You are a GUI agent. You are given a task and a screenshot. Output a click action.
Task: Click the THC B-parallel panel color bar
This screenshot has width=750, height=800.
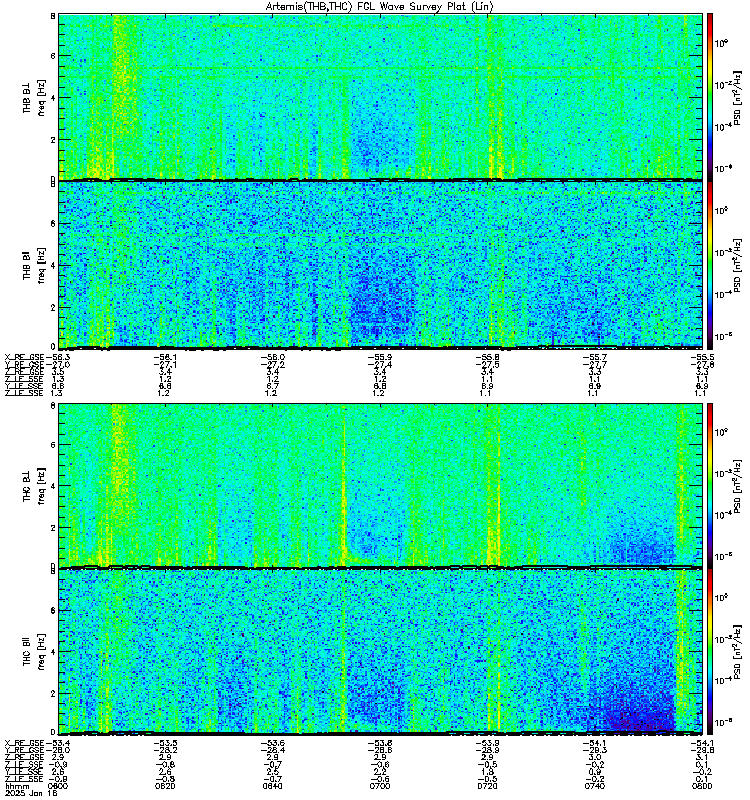pos(710,651)
